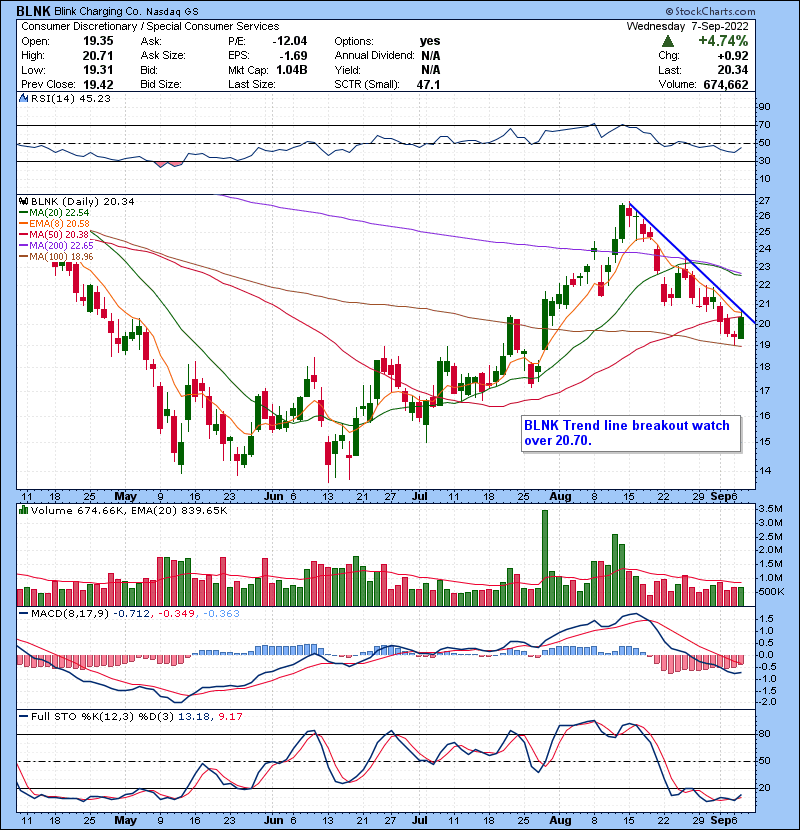Click the Aug label on price chart axis

560,497
